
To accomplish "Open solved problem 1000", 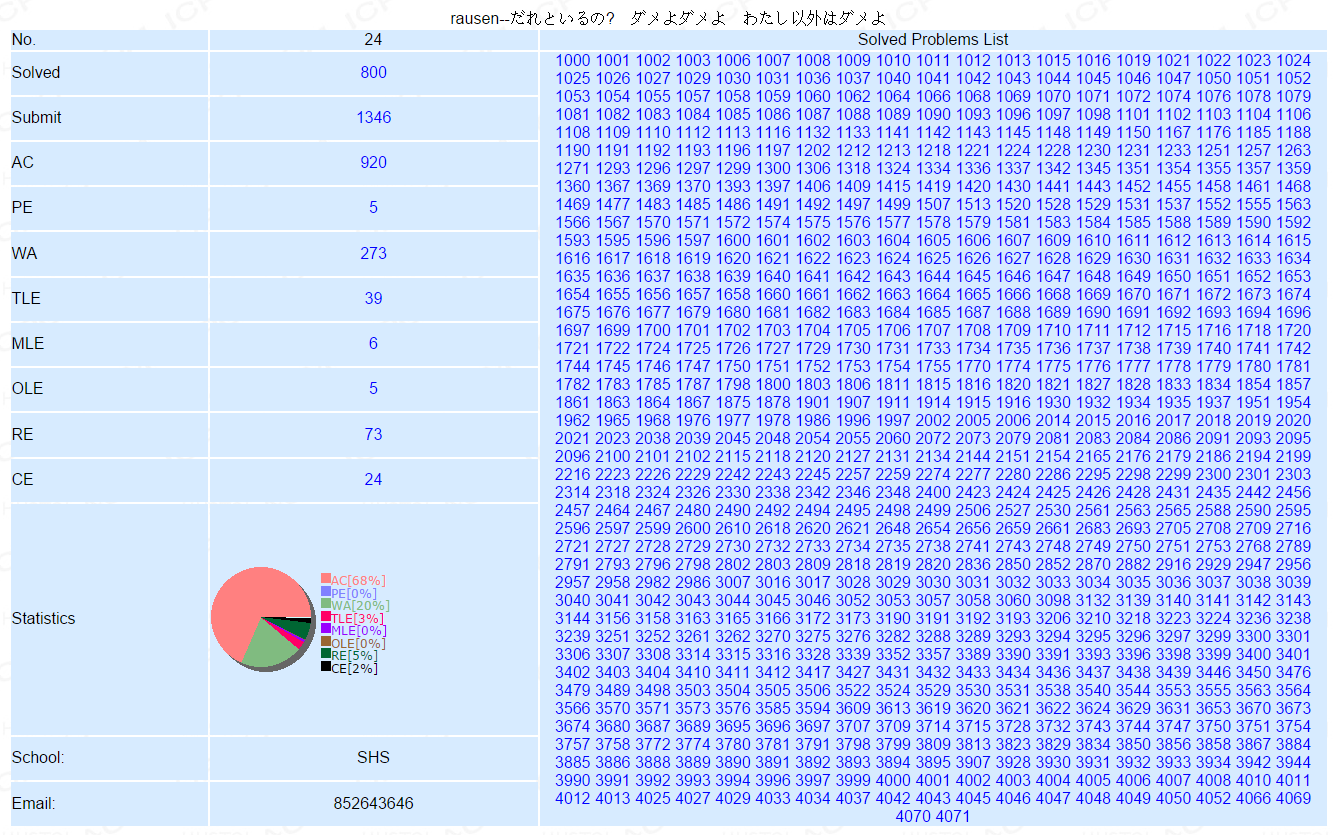I will pos(573,60).
